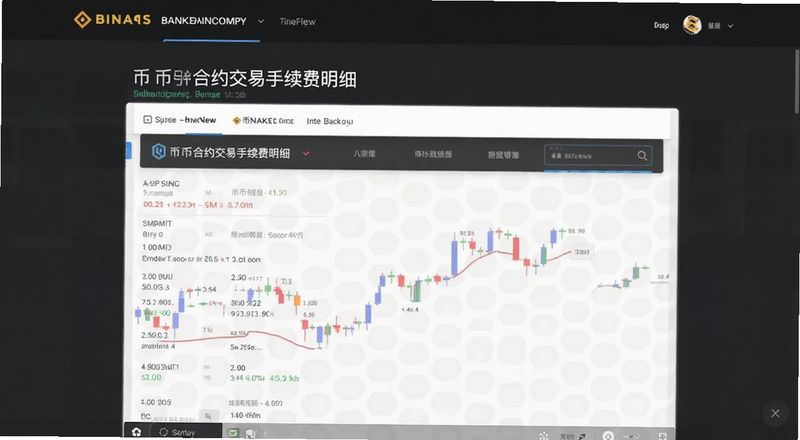800x440 pixels.
Task: Click the fan-shaped icon in bottom-right tray
Action: point(543,436)
